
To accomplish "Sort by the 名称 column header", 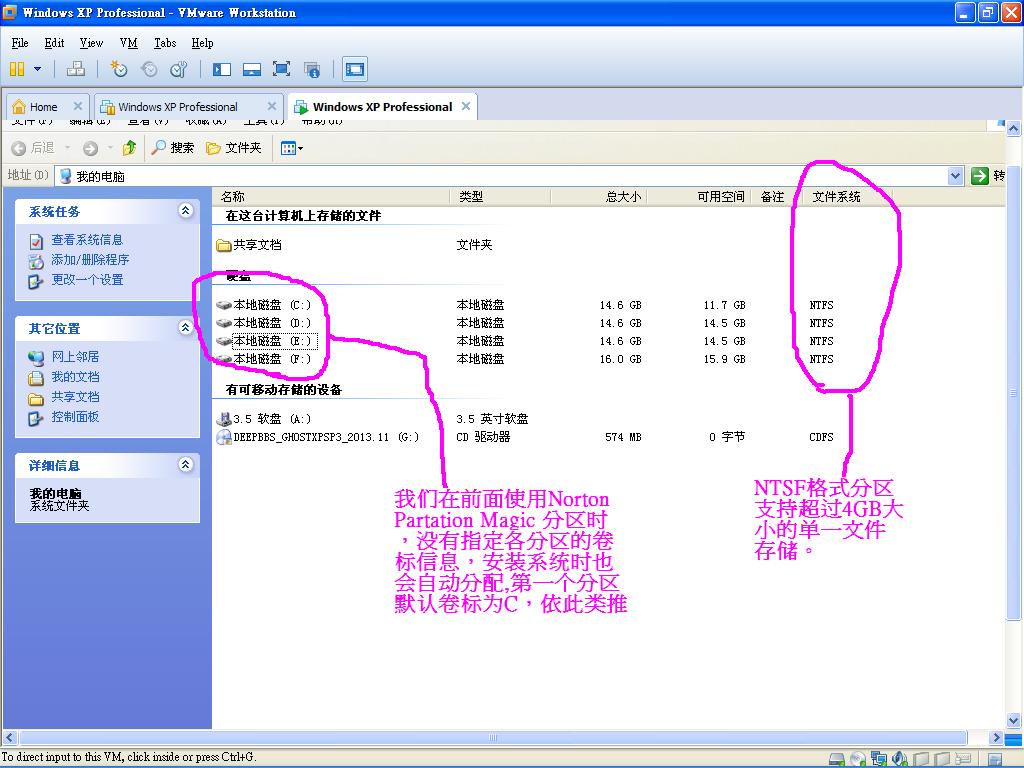I will (331, 197).
